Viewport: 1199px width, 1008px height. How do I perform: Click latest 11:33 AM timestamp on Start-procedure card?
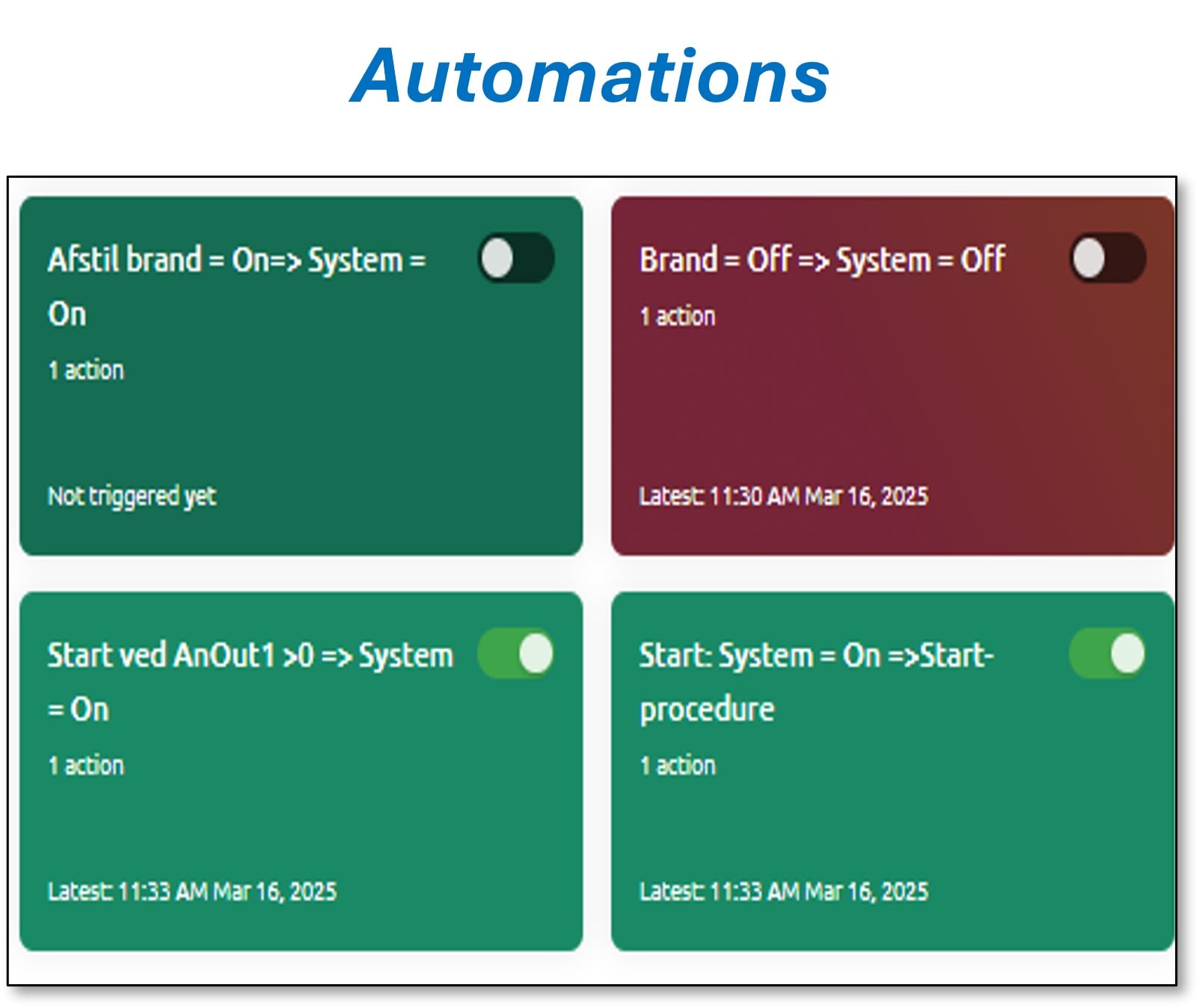pyautogui.click(x=783, y=891)
